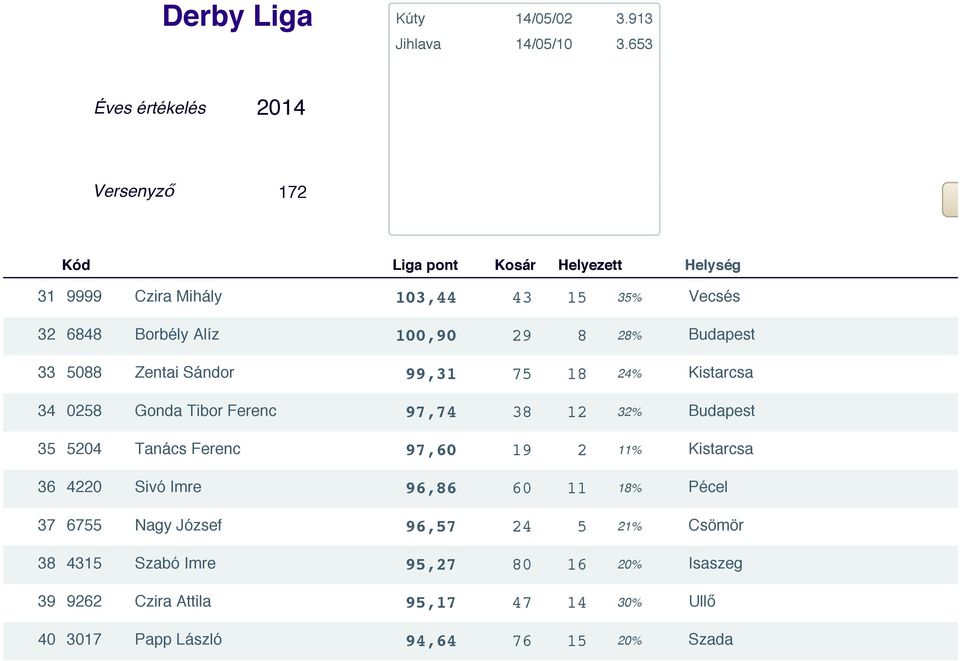The image size is (960, 661).
Task: Select the Szabó Imre row
Action: (480, 564)
